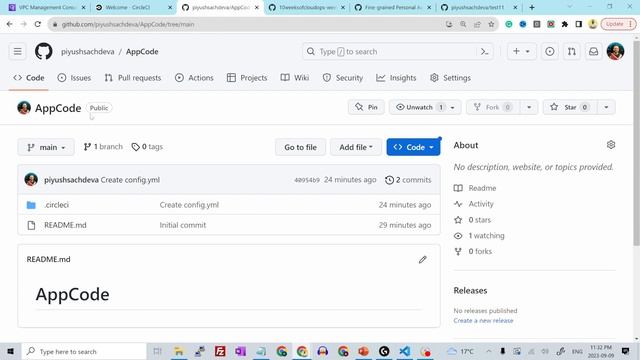The image size is (640, 360).
Task: Open the Pull requests shortcut icon in header
Action: (x=571, y=51)
